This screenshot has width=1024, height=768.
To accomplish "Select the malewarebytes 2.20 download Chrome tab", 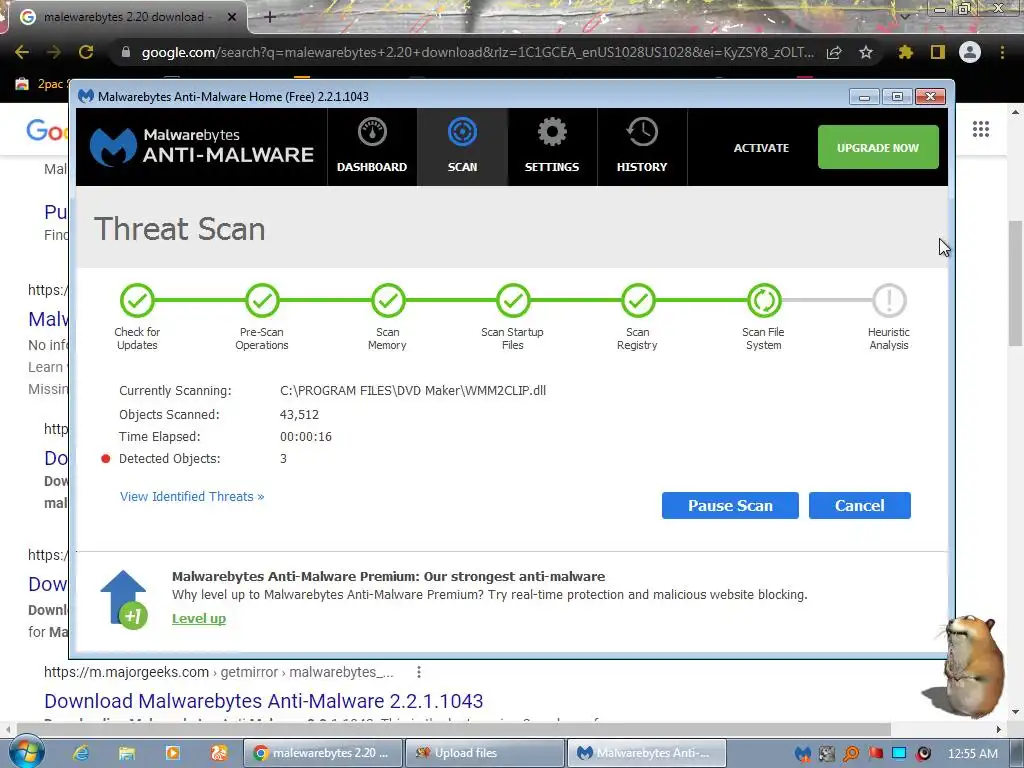I will tap(127, 17).
